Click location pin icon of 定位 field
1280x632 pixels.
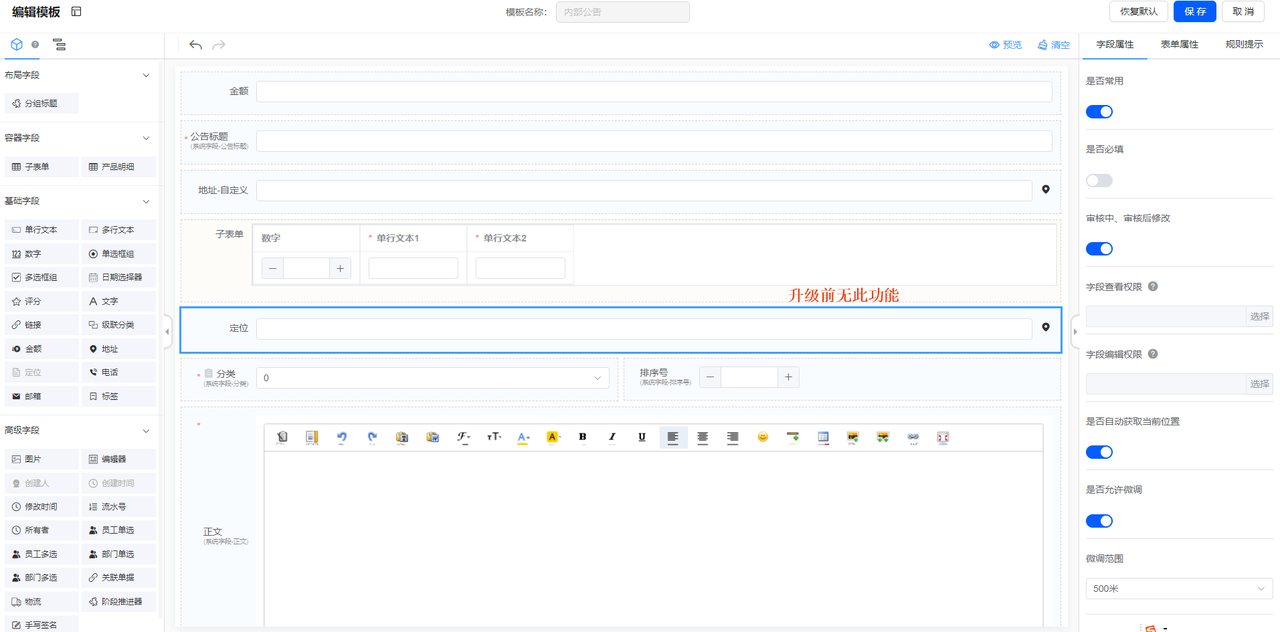coord(1046,327)
